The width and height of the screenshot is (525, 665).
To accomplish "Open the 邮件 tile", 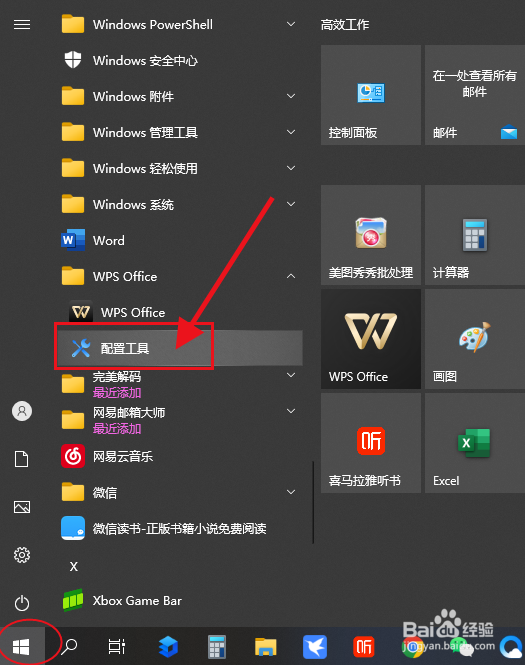I will (x=475, y=95).
